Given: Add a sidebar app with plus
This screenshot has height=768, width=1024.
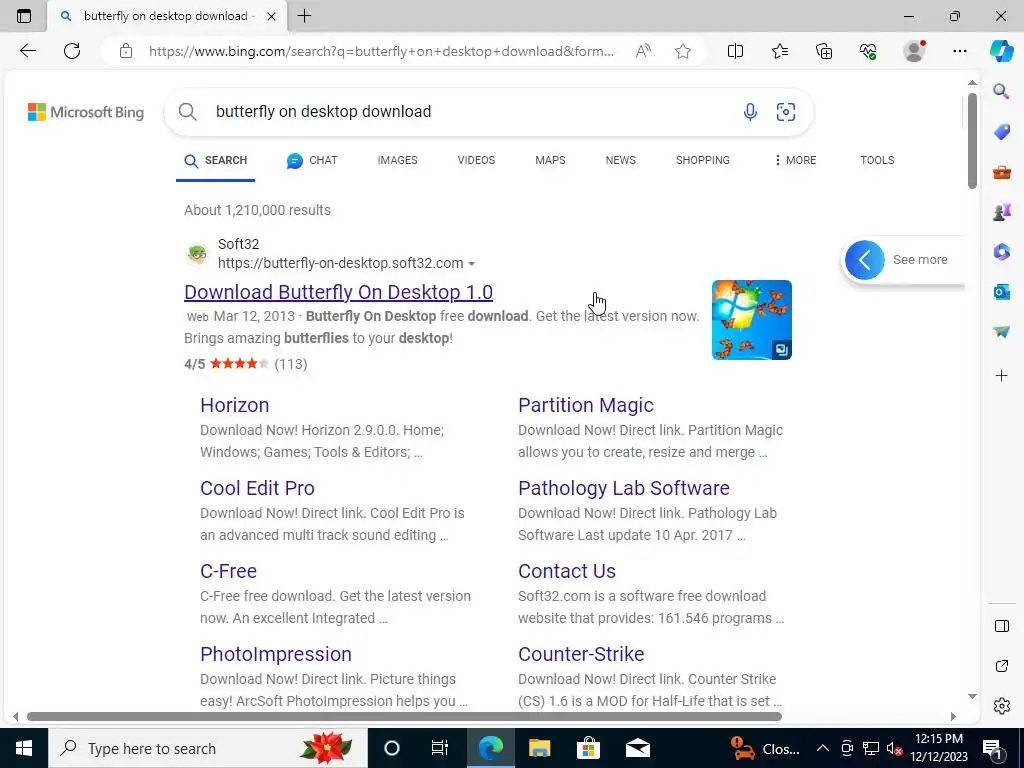Looking at the screenshot, I should tap(1001, 376).
